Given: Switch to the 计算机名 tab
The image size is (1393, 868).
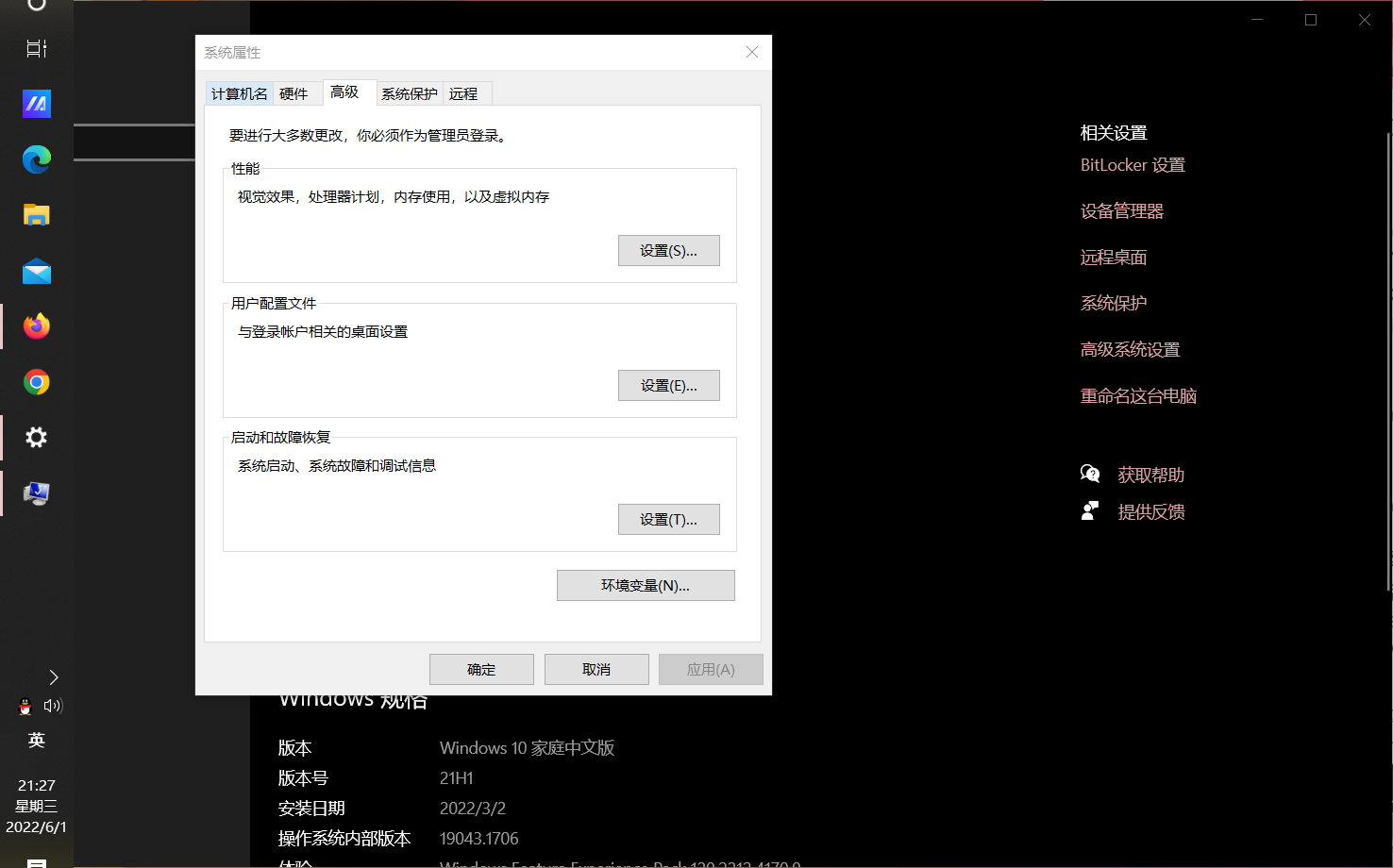Looking at the screenshot, I should pyautogui.click(x=240, y=93).
